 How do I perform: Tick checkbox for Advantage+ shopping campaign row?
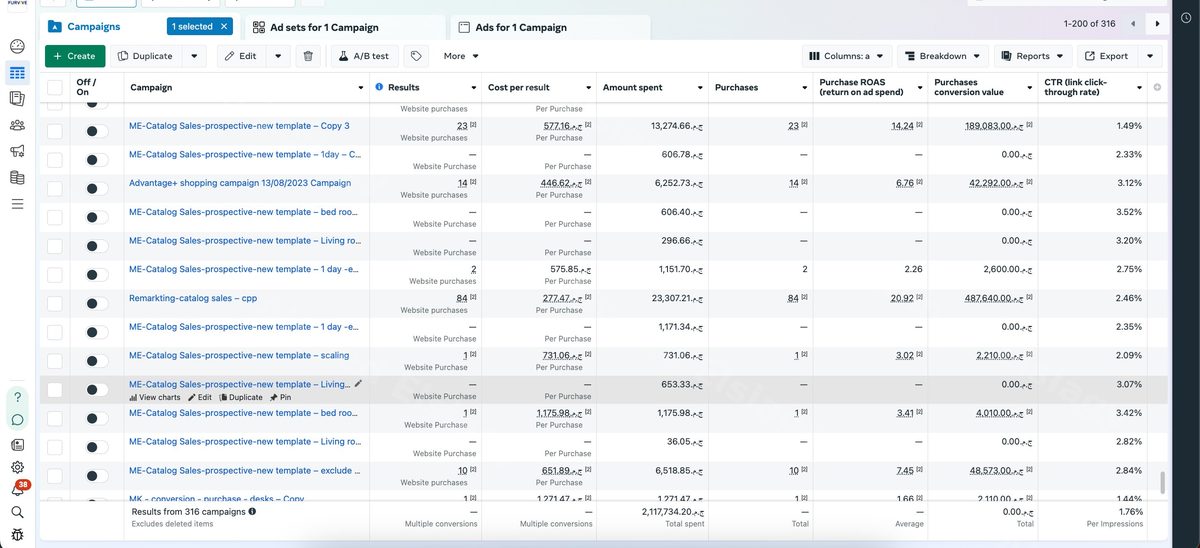point(54,188)
